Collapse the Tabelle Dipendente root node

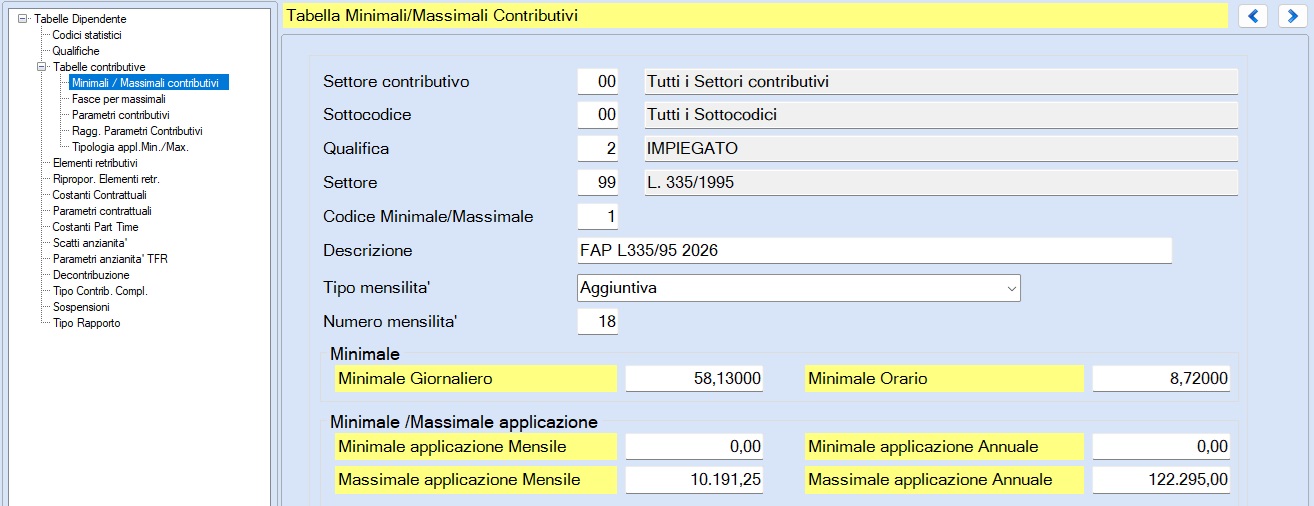pos(23,19)
